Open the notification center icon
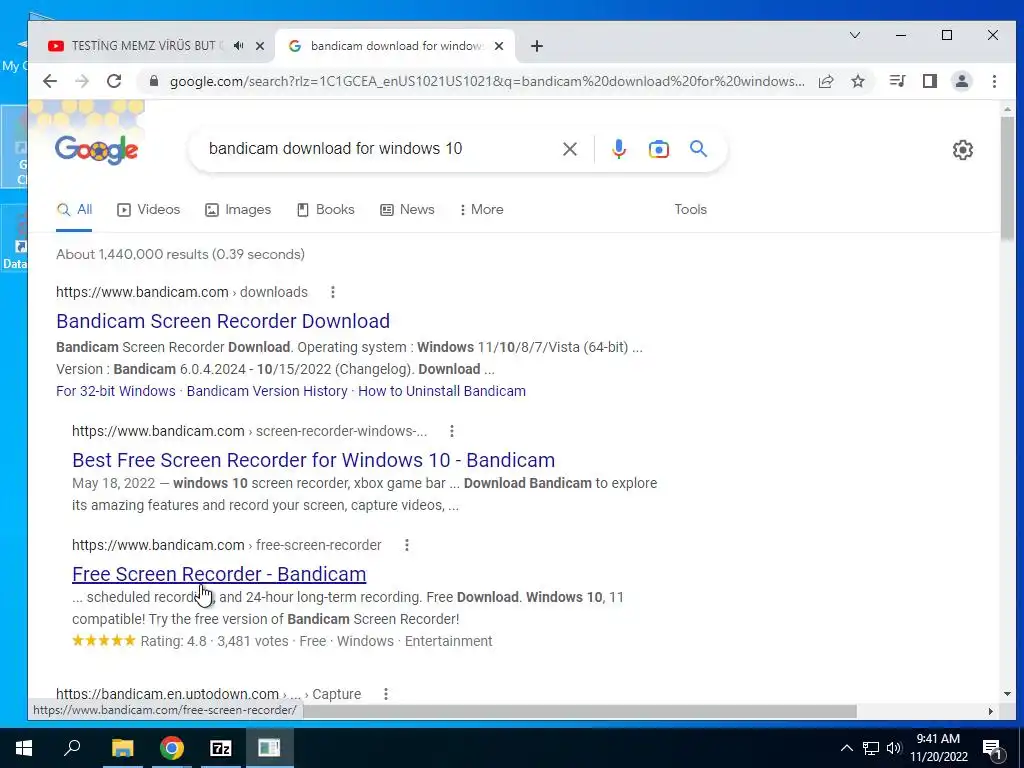The image size is (1024, 768). tap(993, 749)
